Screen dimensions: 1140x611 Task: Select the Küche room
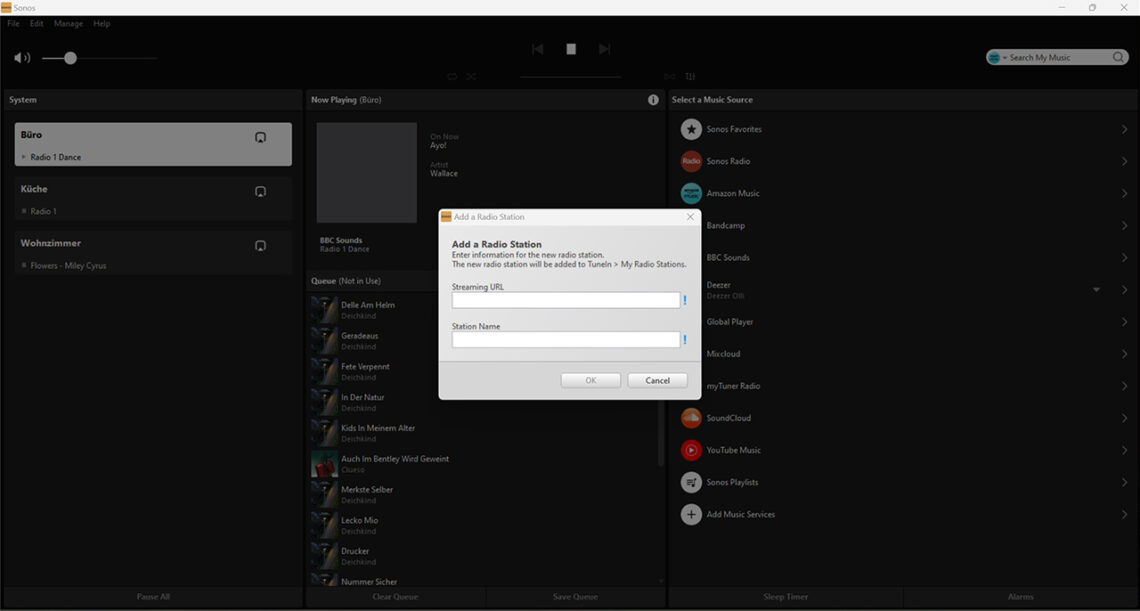[153, 199]
